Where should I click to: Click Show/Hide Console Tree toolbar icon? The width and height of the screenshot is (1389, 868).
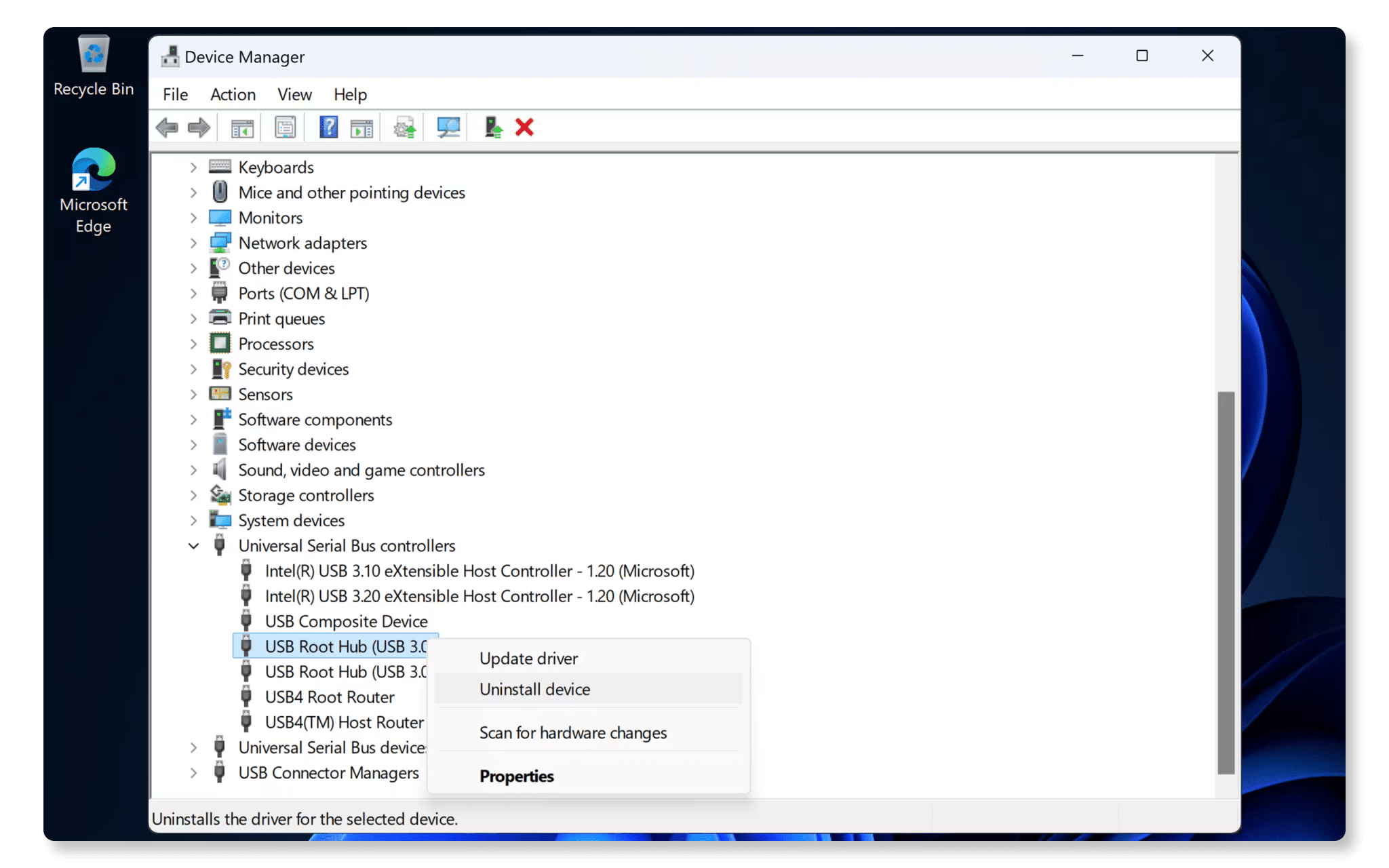[x=242, y=127]
